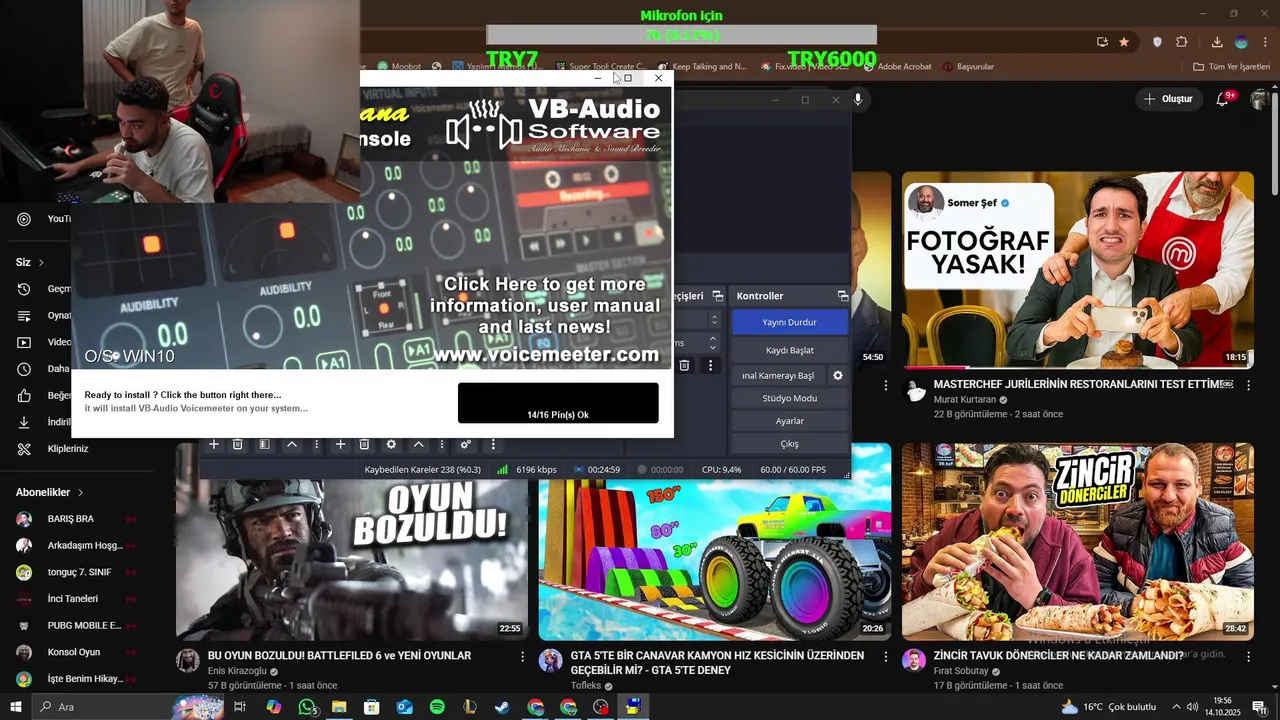
Task: Adjust the OBS transition duration stepper
Action: pyautogui.click(x=712, y=342)
